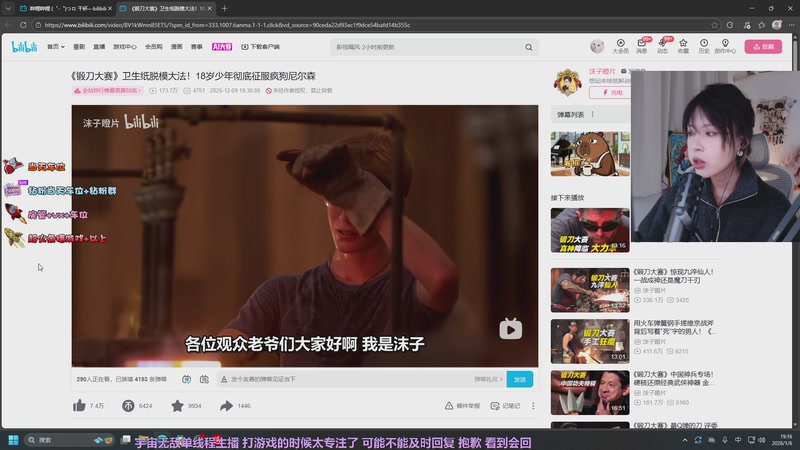Image resolution: width=800 pixels, height=450 pixels.
Task: Click 下载客户端 link
Action: 261,47
